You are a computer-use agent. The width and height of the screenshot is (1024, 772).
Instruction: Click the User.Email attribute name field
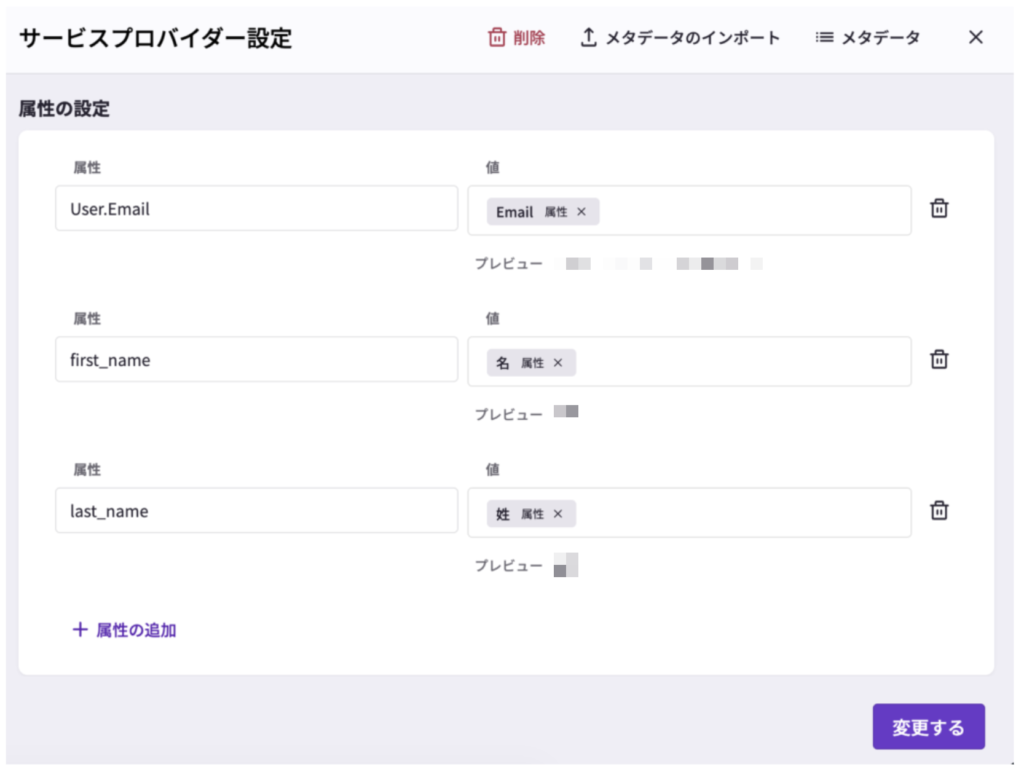pyautogui.click(x=256, y=209)
